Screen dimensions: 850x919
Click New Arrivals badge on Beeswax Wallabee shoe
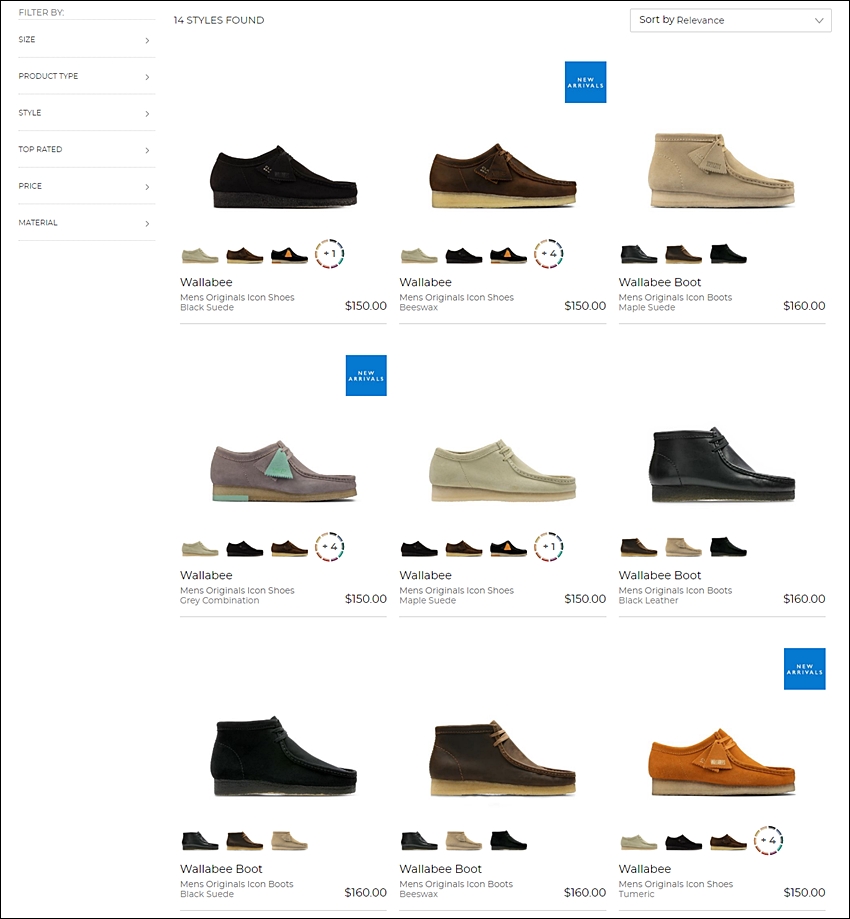point(585,82)
